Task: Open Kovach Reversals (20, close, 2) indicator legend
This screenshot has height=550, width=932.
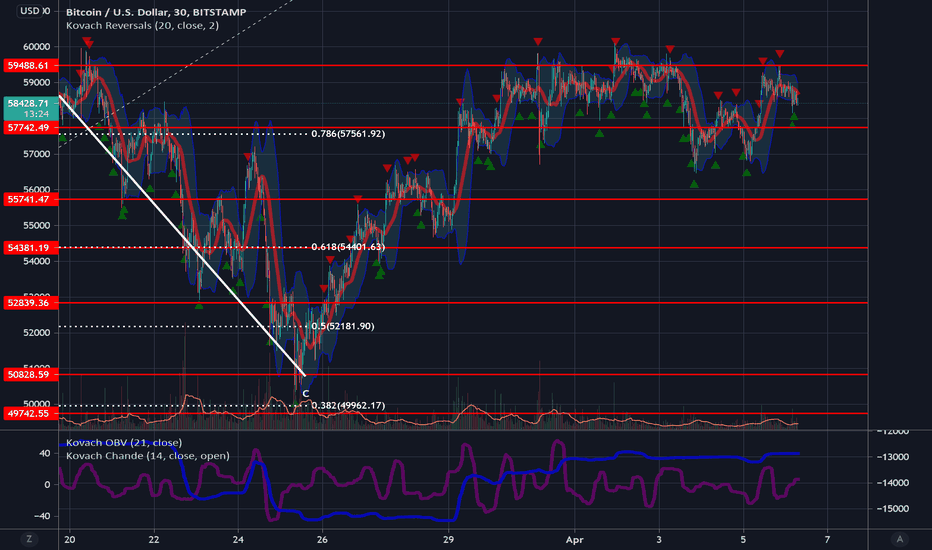Action: pos(142,26)
